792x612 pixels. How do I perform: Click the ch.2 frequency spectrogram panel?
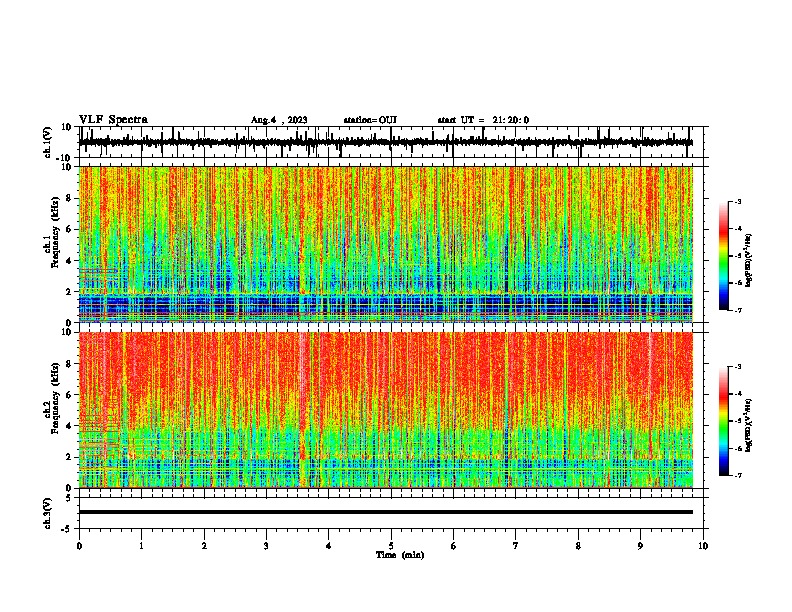[x=386, y=410]
